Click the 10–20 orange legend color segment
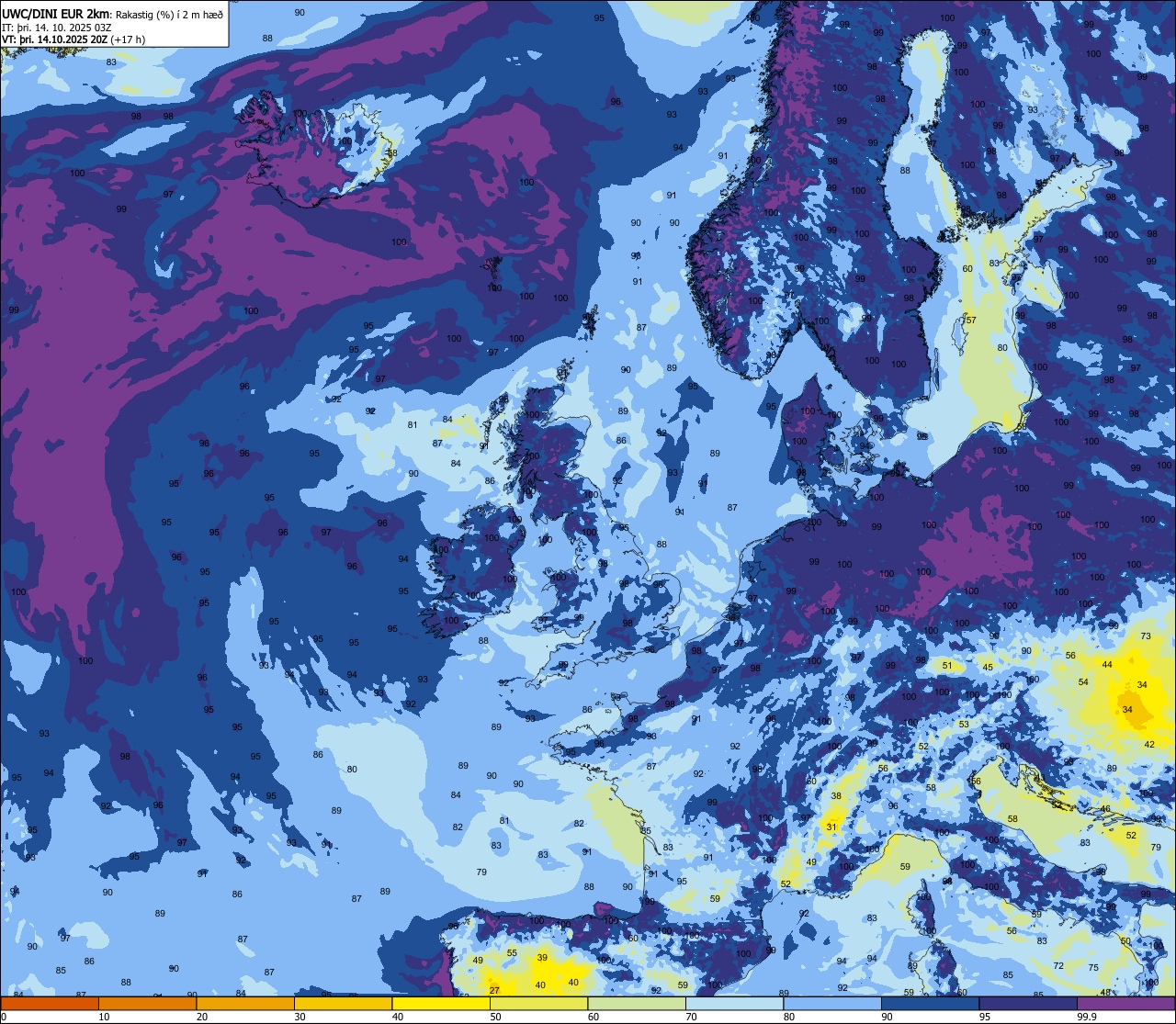Screen dimensions: 1176x1024 pyautogui.click(x=147, y=1004)
